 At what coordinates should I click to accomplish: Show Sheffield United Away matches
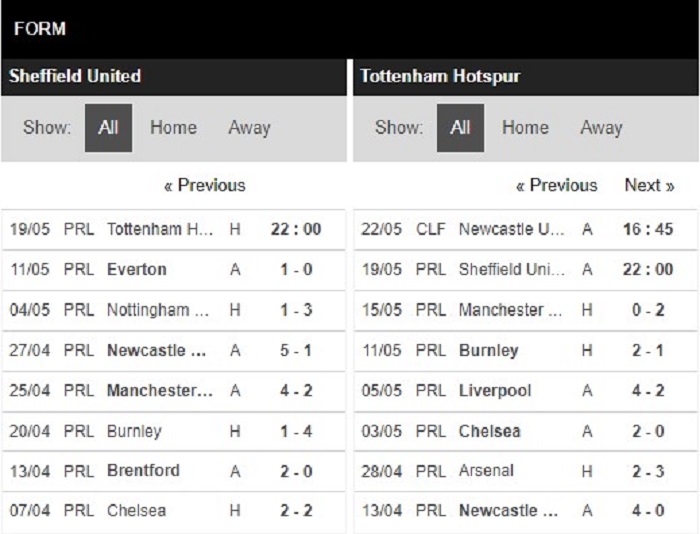[249, 128]
